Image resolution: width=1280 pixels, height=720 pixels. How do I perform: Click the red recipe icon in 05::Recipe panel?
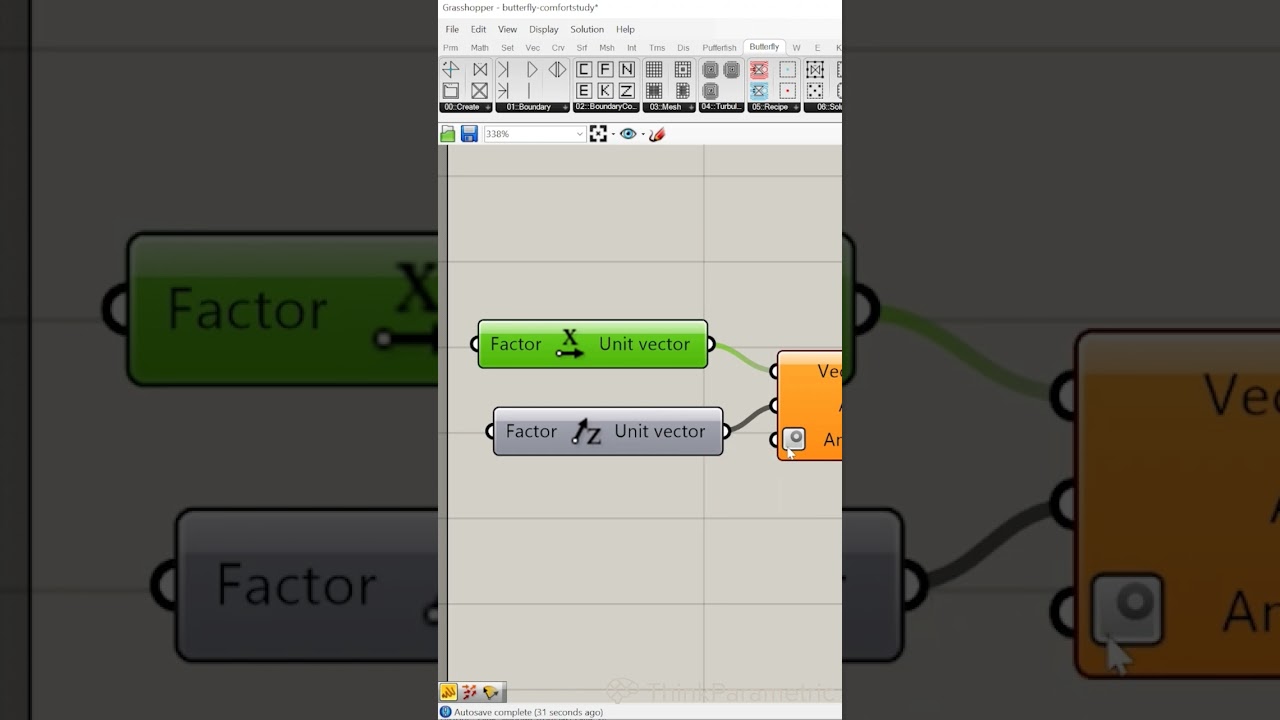point(759,69)
